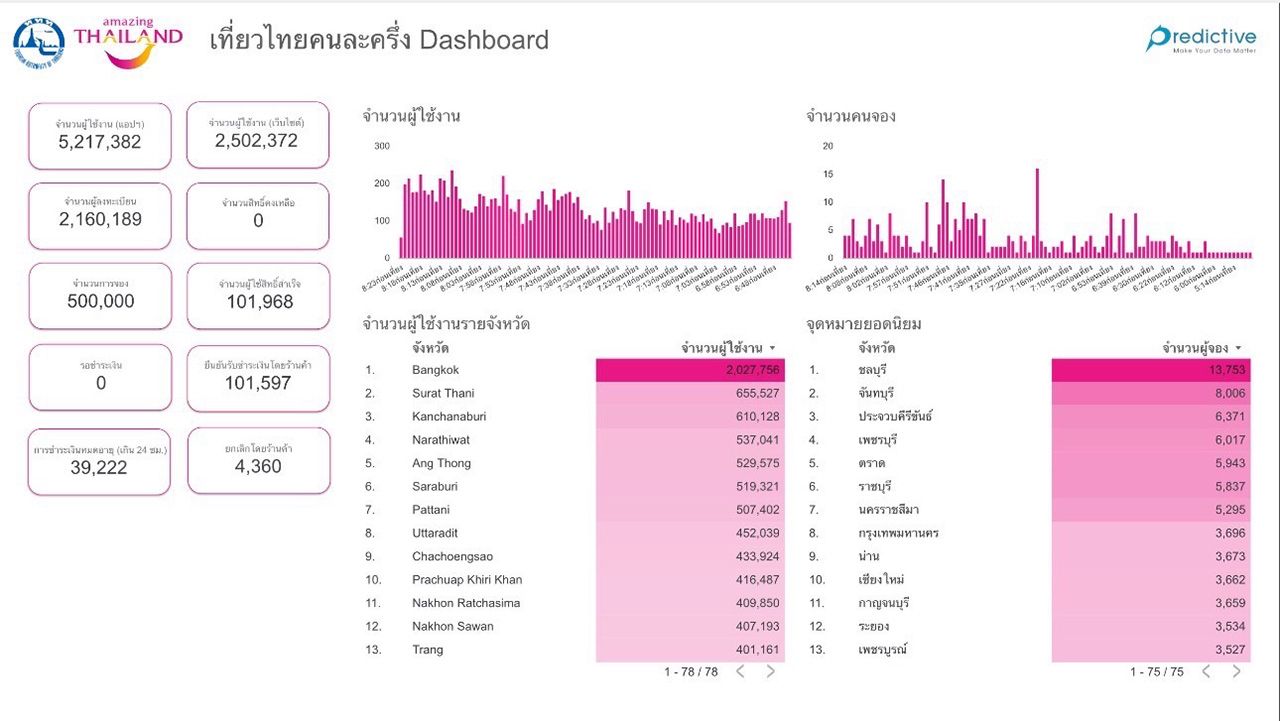The image size is (1280, 721).
Task: Sort by จำนวนผู้ใช้งาน column arrow
Action: point(772,349)
